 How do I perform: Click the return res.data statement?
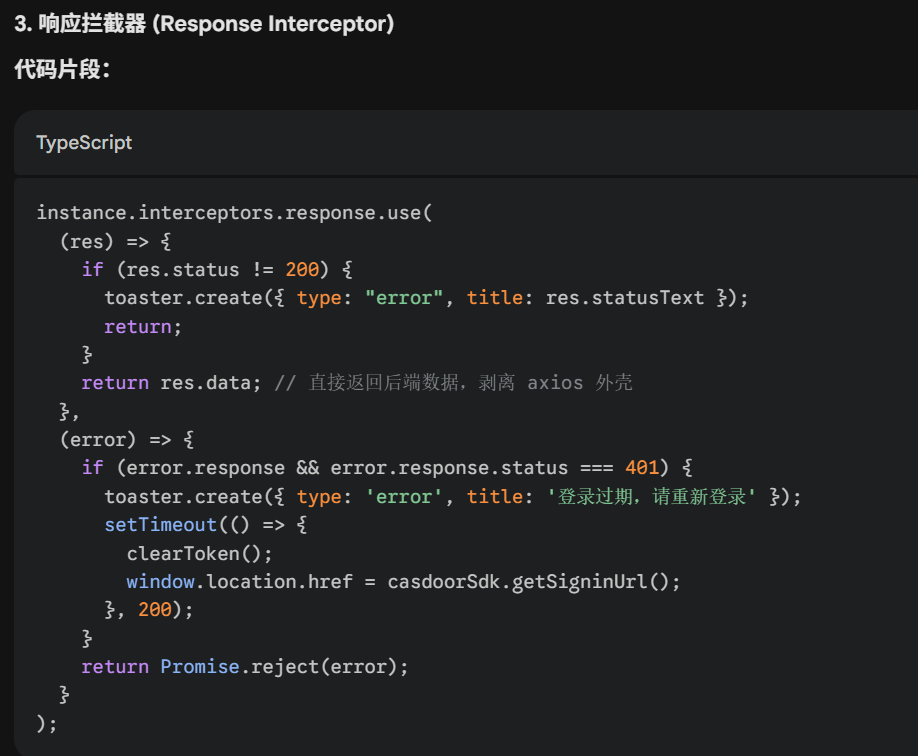click(x=170, y=383)
